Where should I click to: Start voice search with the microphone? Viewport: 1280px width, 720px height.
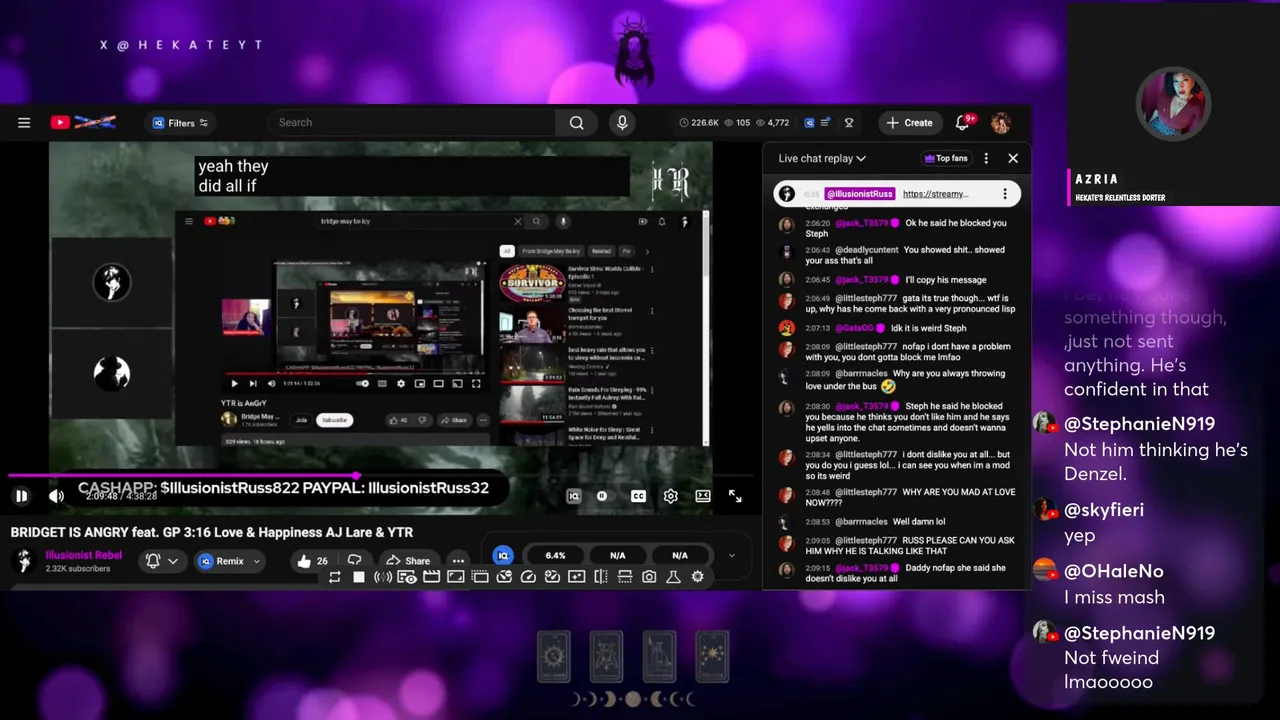(622, 122)
